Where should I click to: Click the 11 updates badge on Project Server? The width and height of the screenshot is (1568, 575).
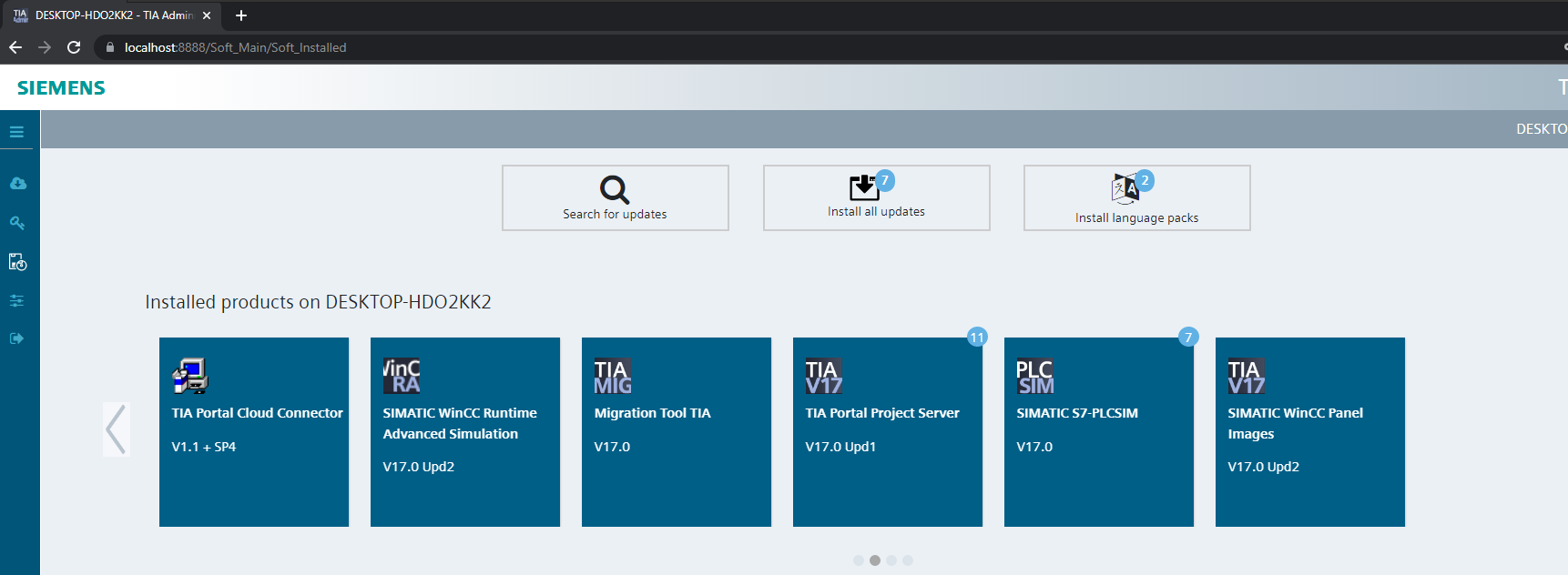tap(977, 338)
